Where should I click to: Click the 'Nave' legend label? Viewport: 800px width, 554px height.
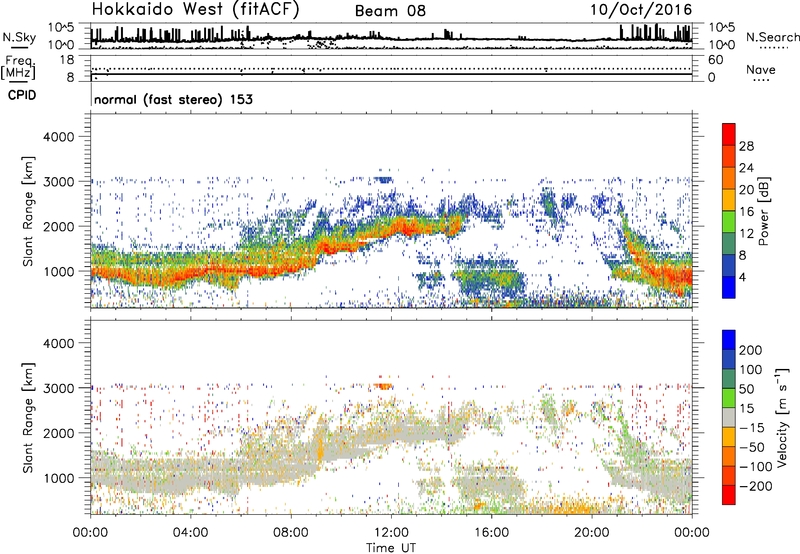coord(760,70)
